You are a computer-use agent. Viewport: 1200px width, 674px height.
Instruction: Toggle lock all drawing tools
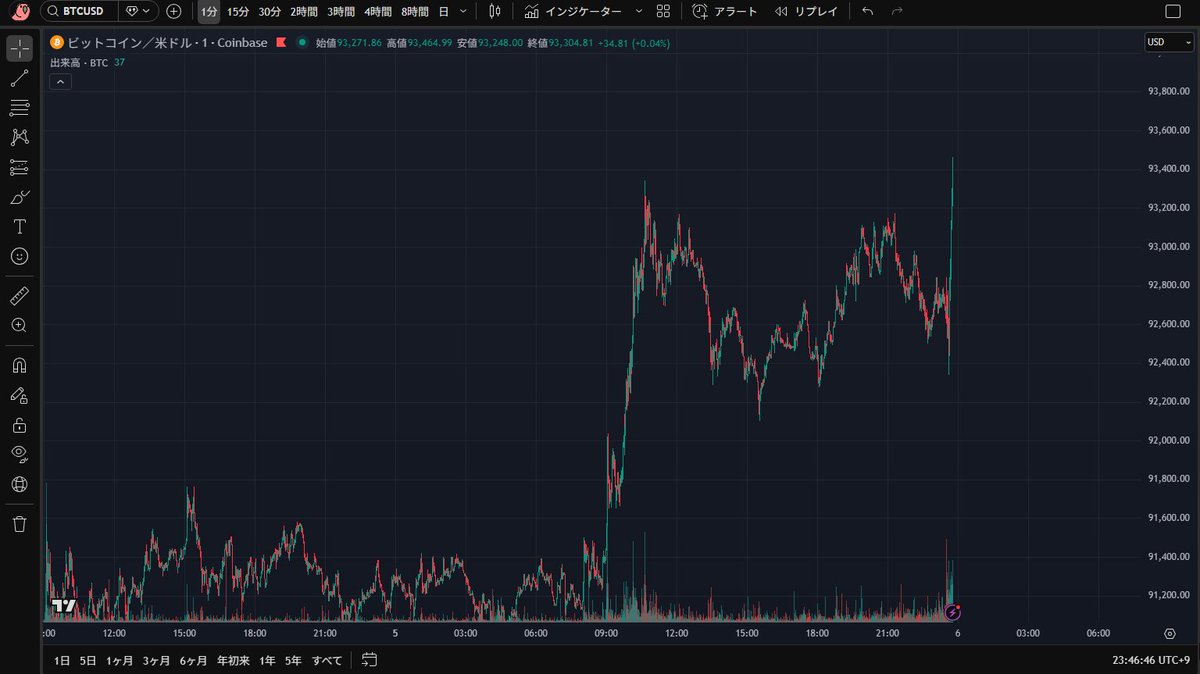(x=19, y=425)
